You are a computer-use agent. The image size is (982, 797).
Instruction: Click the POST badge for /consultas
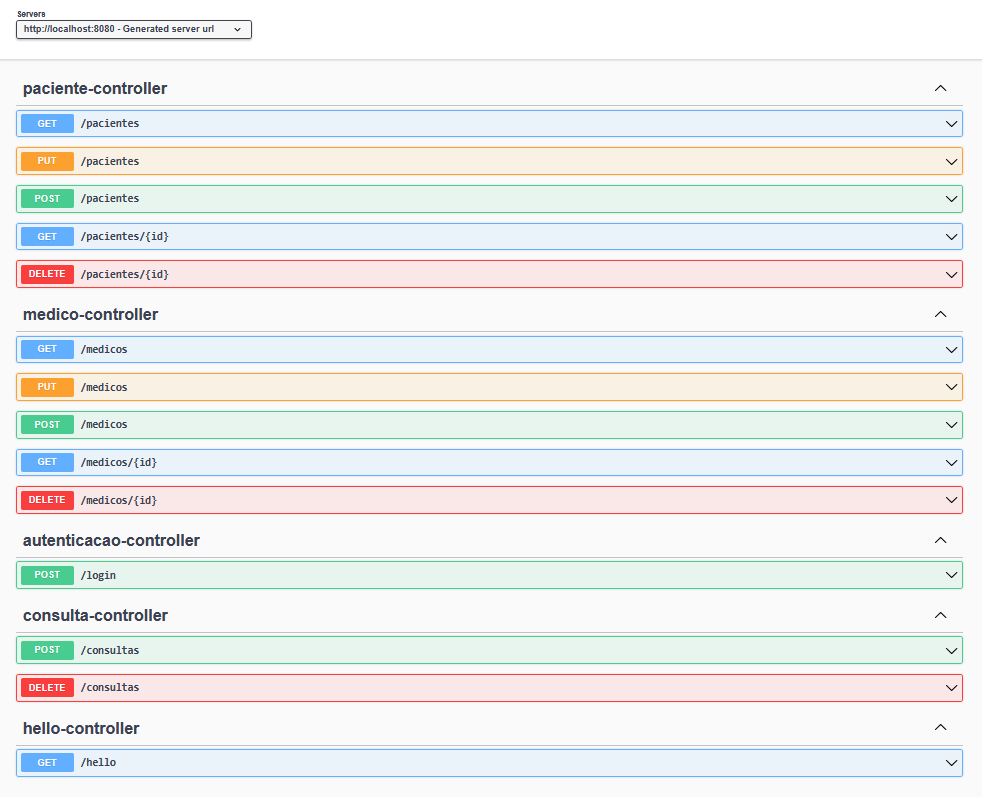[47, 650]
